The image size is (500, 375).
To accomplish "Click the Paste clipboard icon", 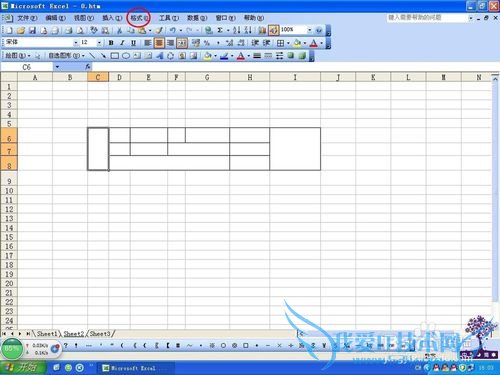I will [142, 30].
